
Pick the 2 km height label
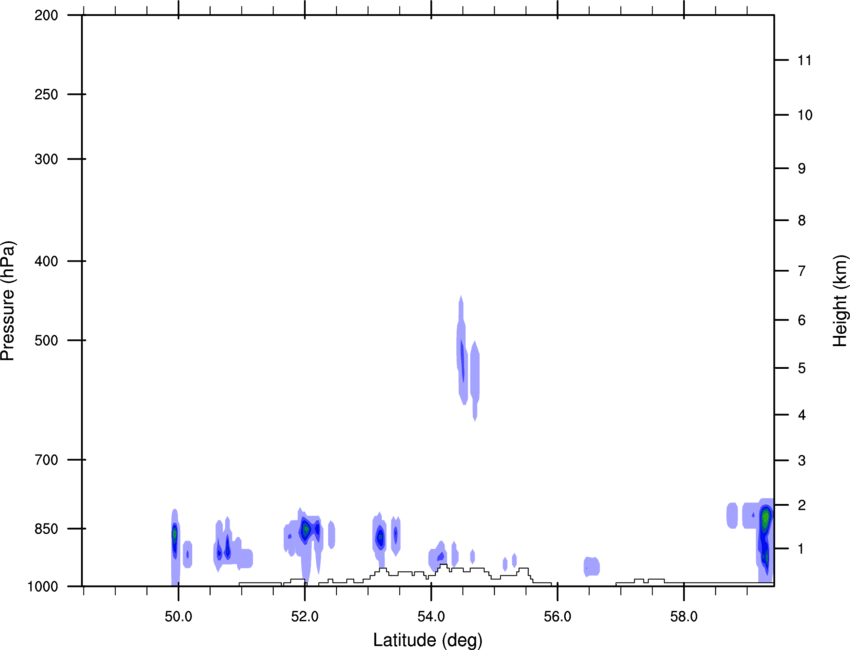tap(801, 505)
